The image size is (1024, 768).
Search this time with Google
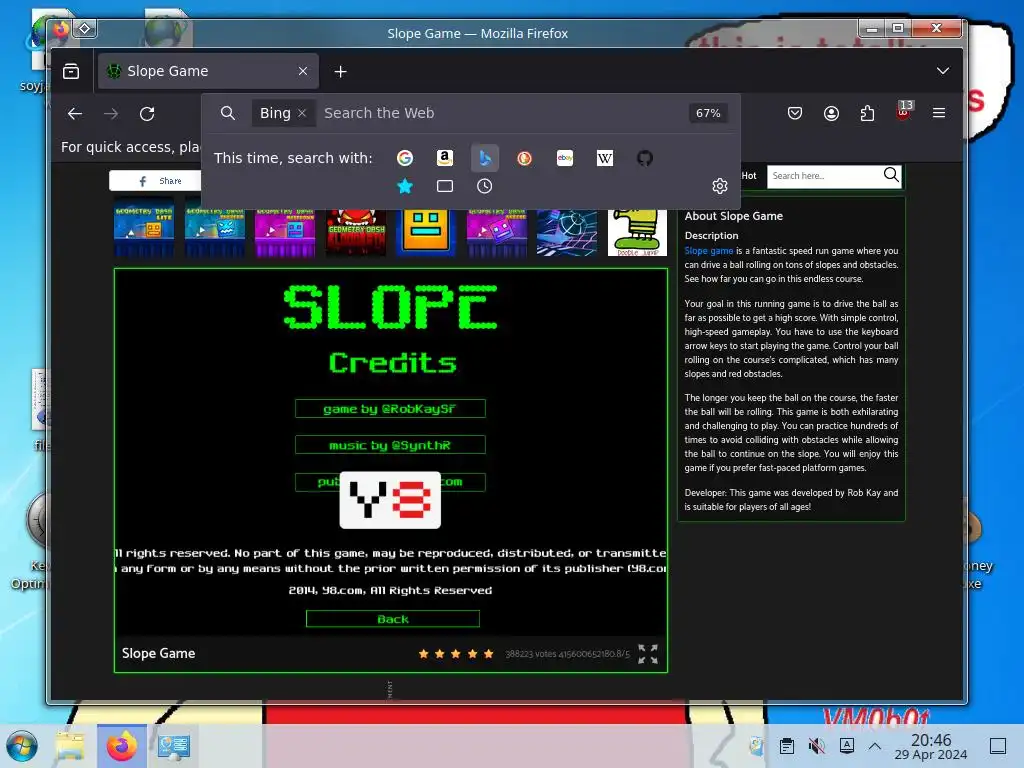(405, 158)
